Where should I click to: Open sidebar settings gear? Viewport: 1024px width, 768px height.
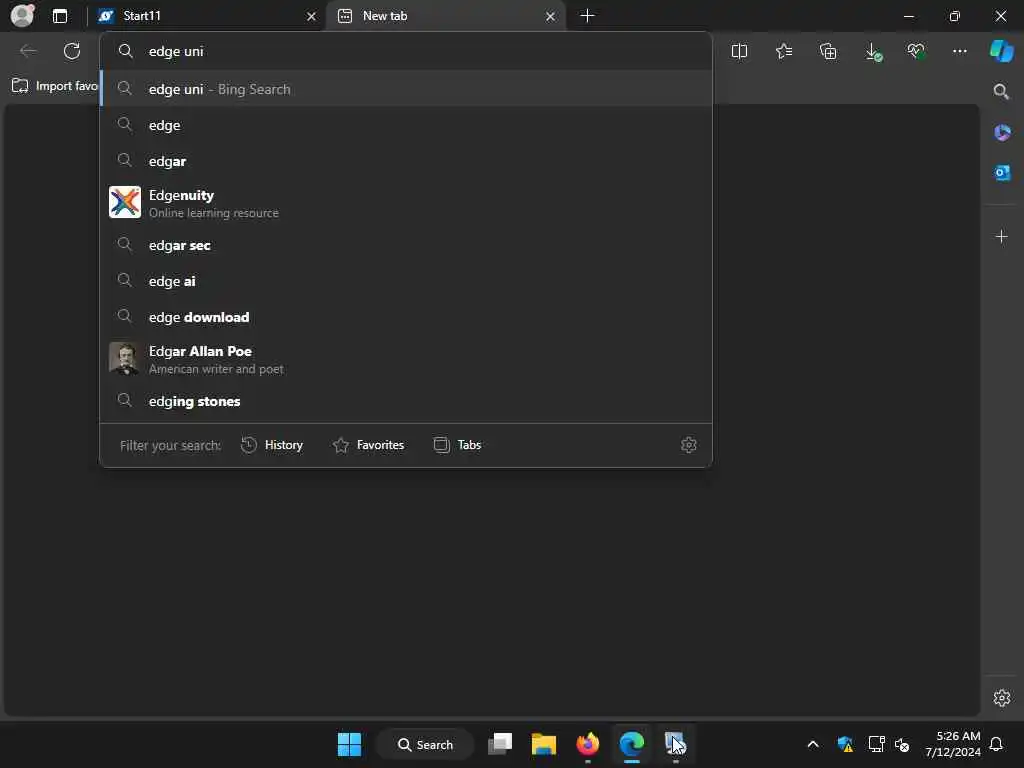1001,698
